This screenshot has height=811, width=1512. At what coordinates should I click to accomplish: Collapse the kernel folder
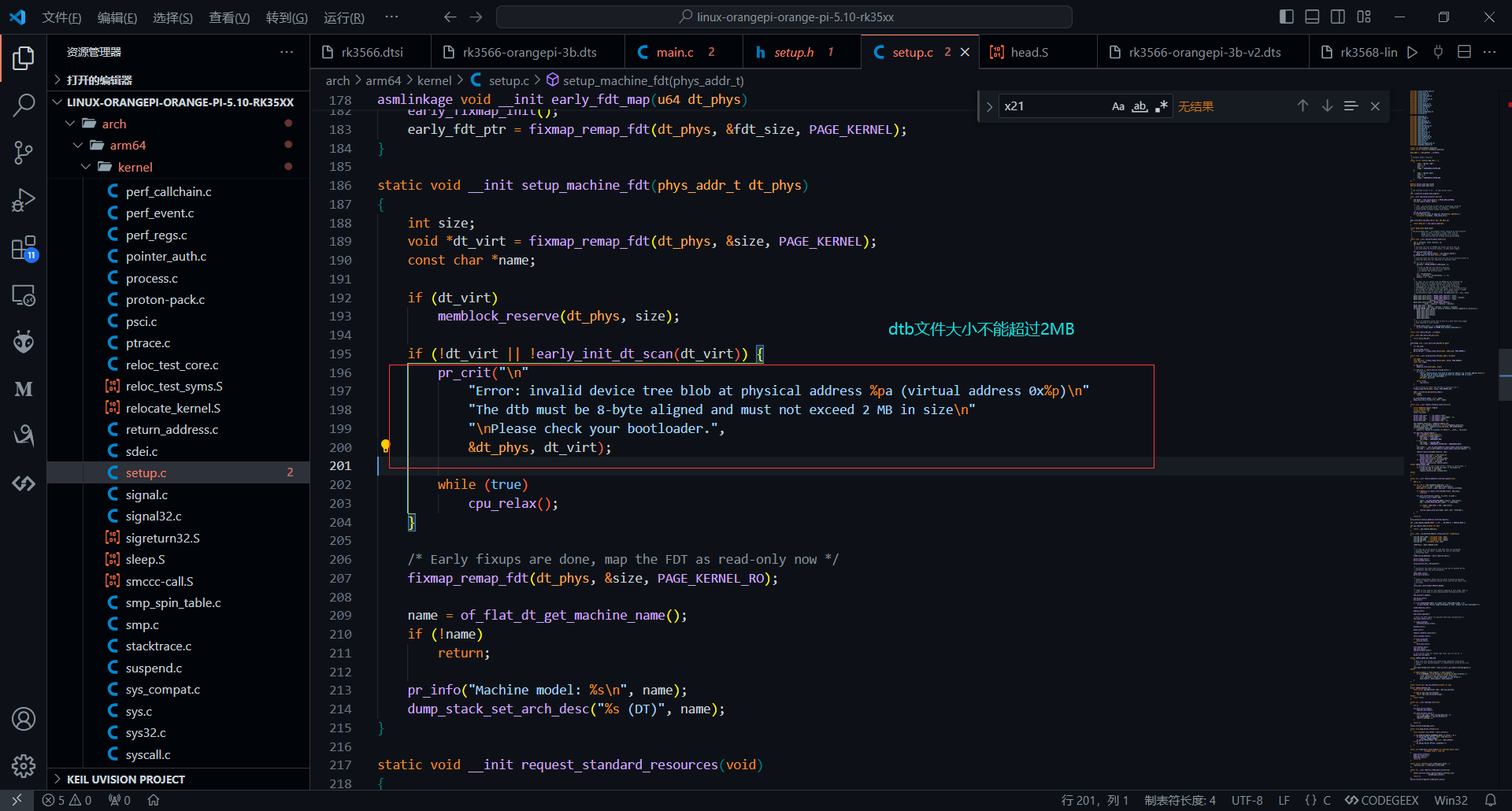point(178,167)
